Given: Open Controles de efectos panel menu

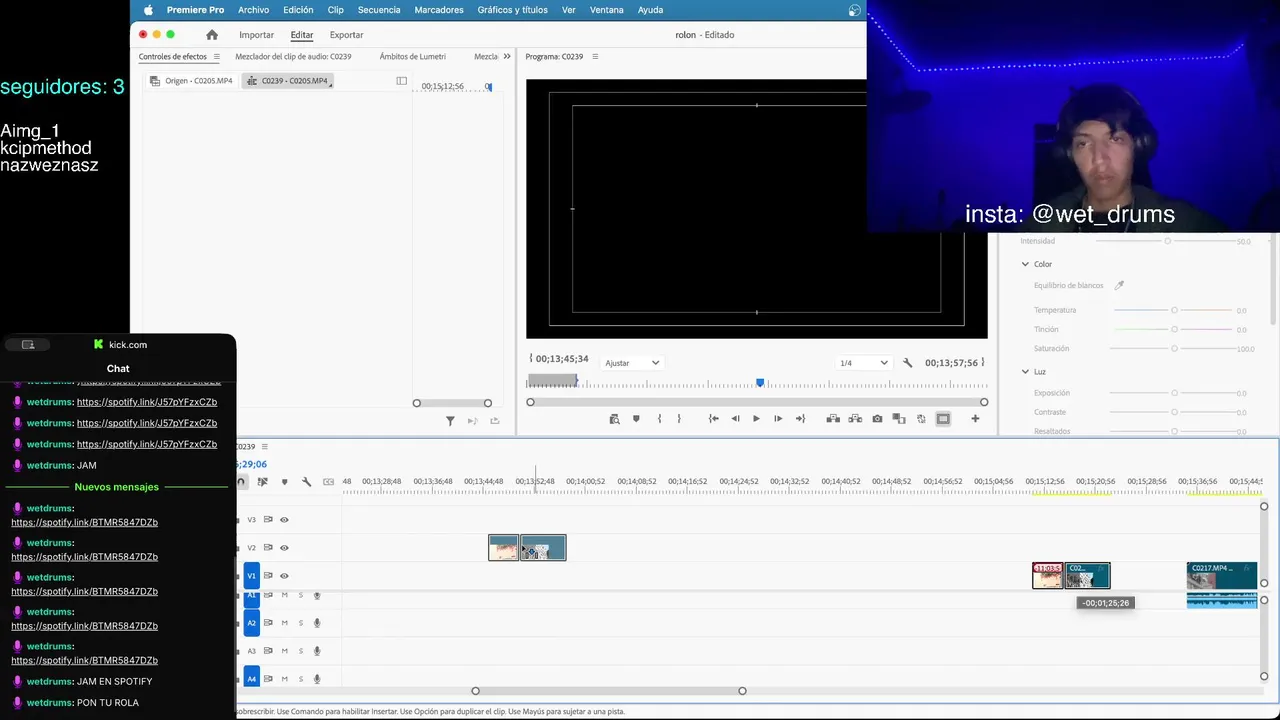Looking at the screenshot, I should coord(216,57).
